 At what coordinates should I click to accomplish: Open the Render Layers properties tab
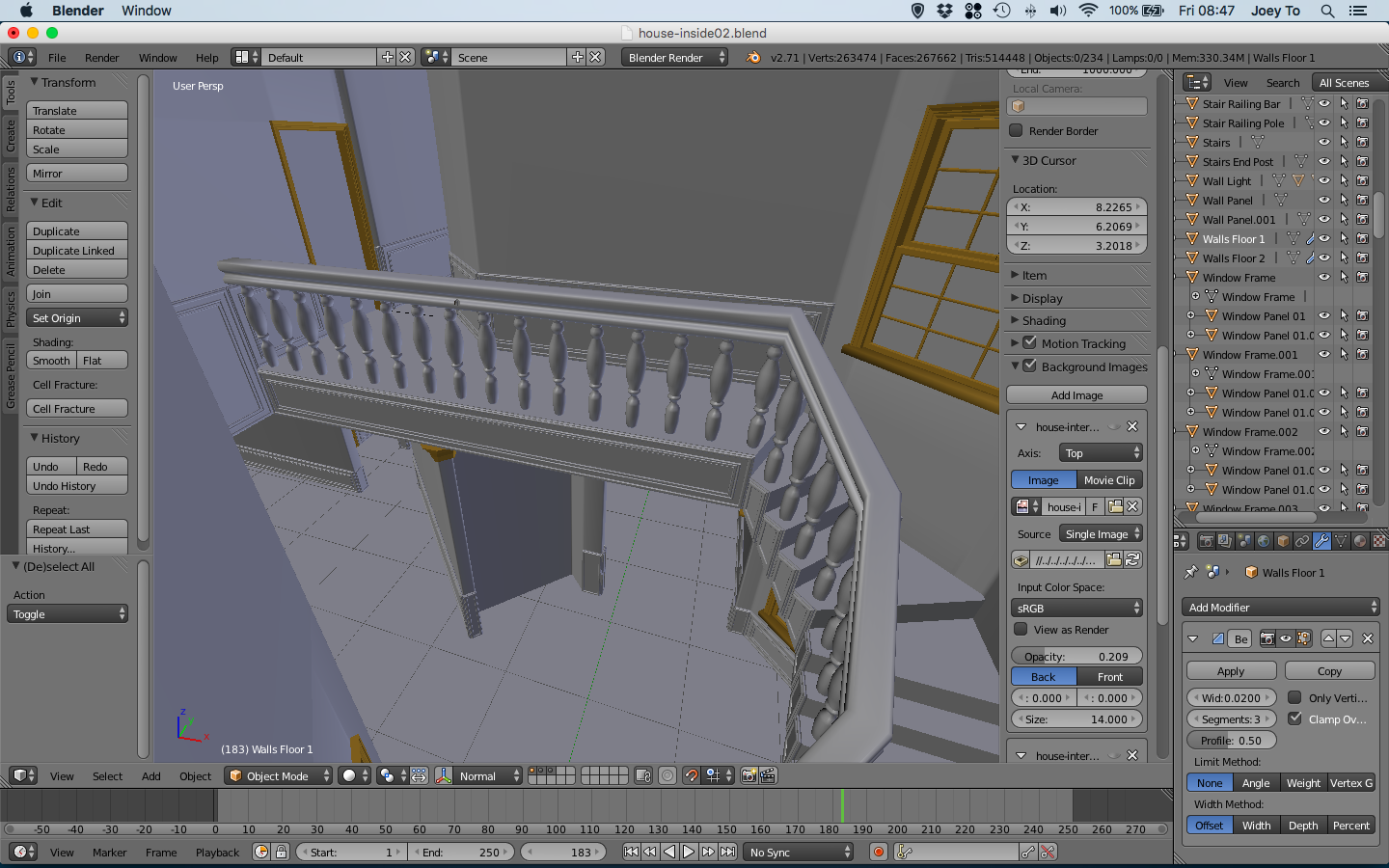[x=1224, y=542]
